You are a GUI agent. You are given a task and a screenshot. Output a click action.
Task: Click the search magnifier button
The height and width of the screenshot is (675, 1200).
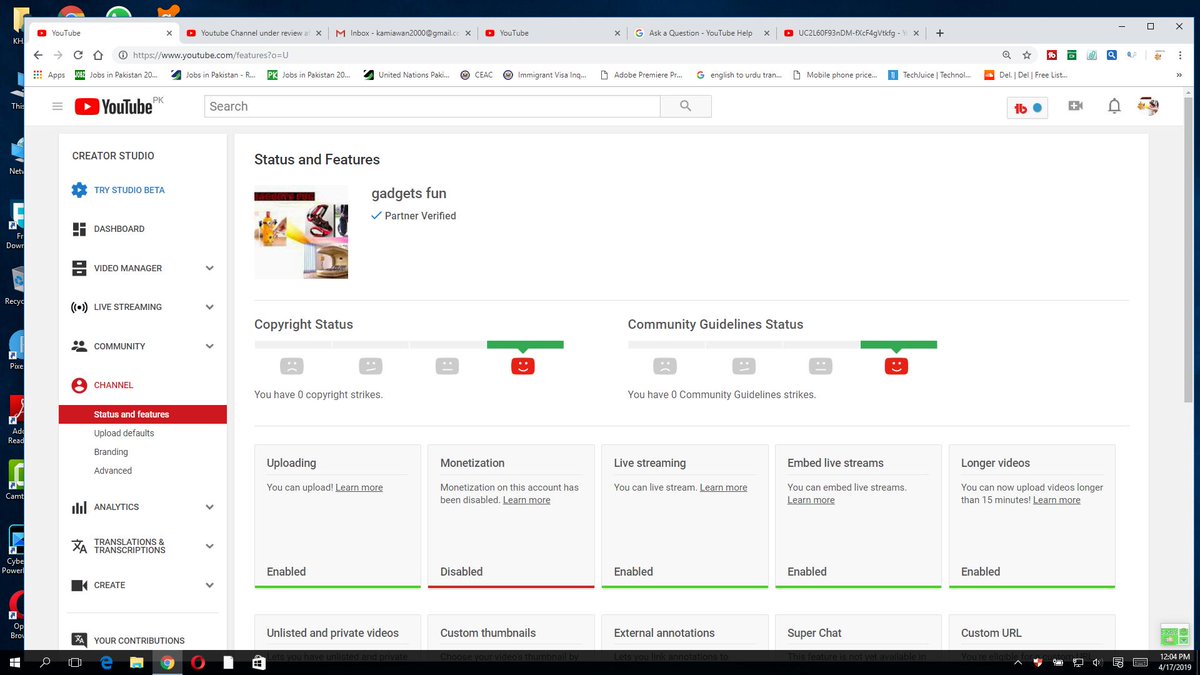tap(685, 106)
